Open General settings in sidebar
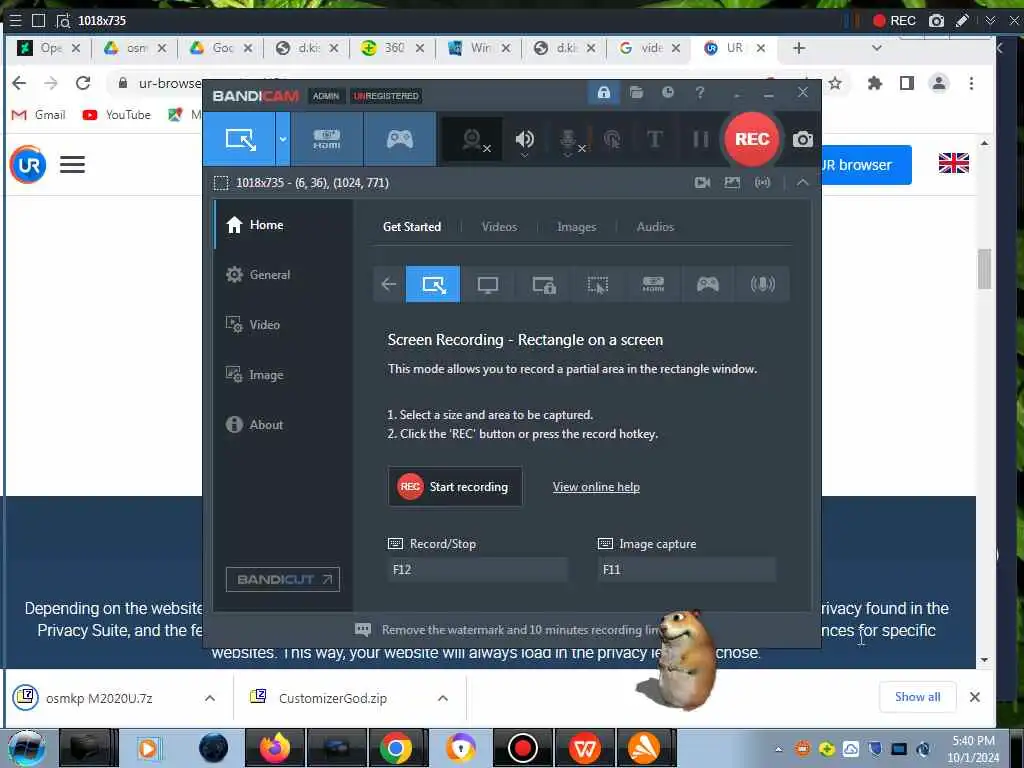 pos(283,275)
